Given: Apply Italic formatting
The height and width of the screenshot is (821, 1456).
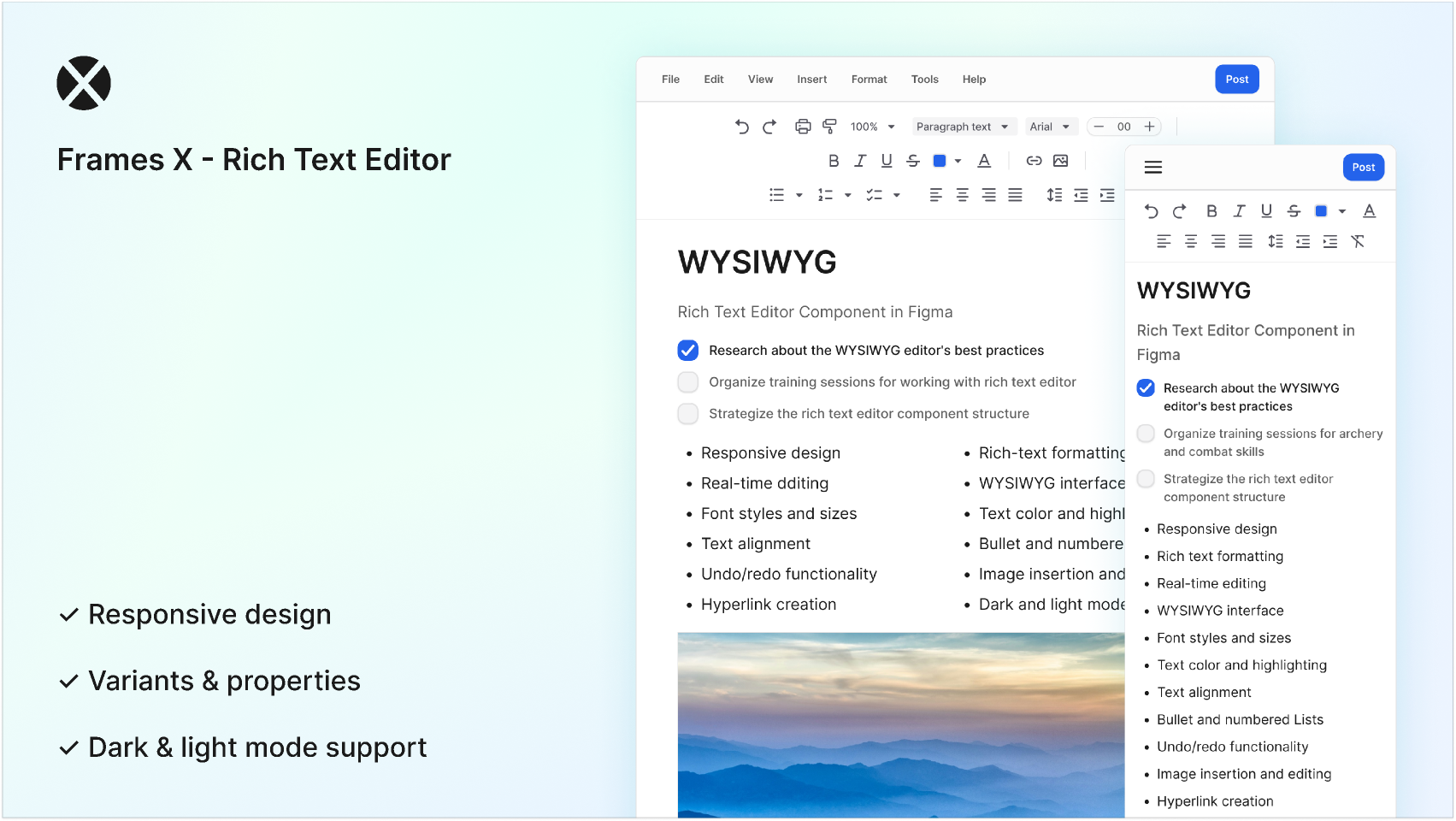Looking at the screenshot, I should 860,161.
